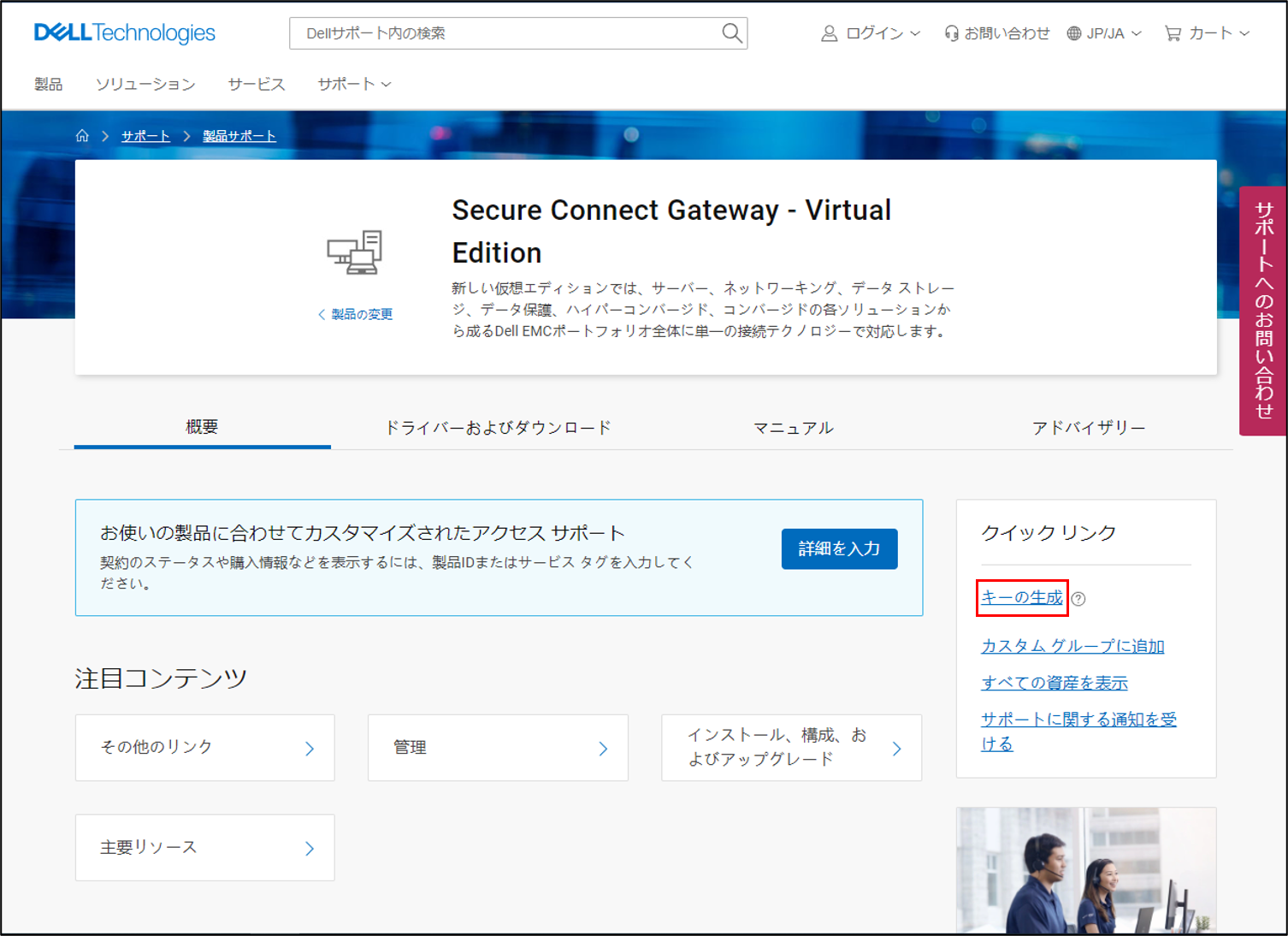The image size is (1288, 936).
Task: Open the 主要リソース card
Action: click(x=205, y=848)
